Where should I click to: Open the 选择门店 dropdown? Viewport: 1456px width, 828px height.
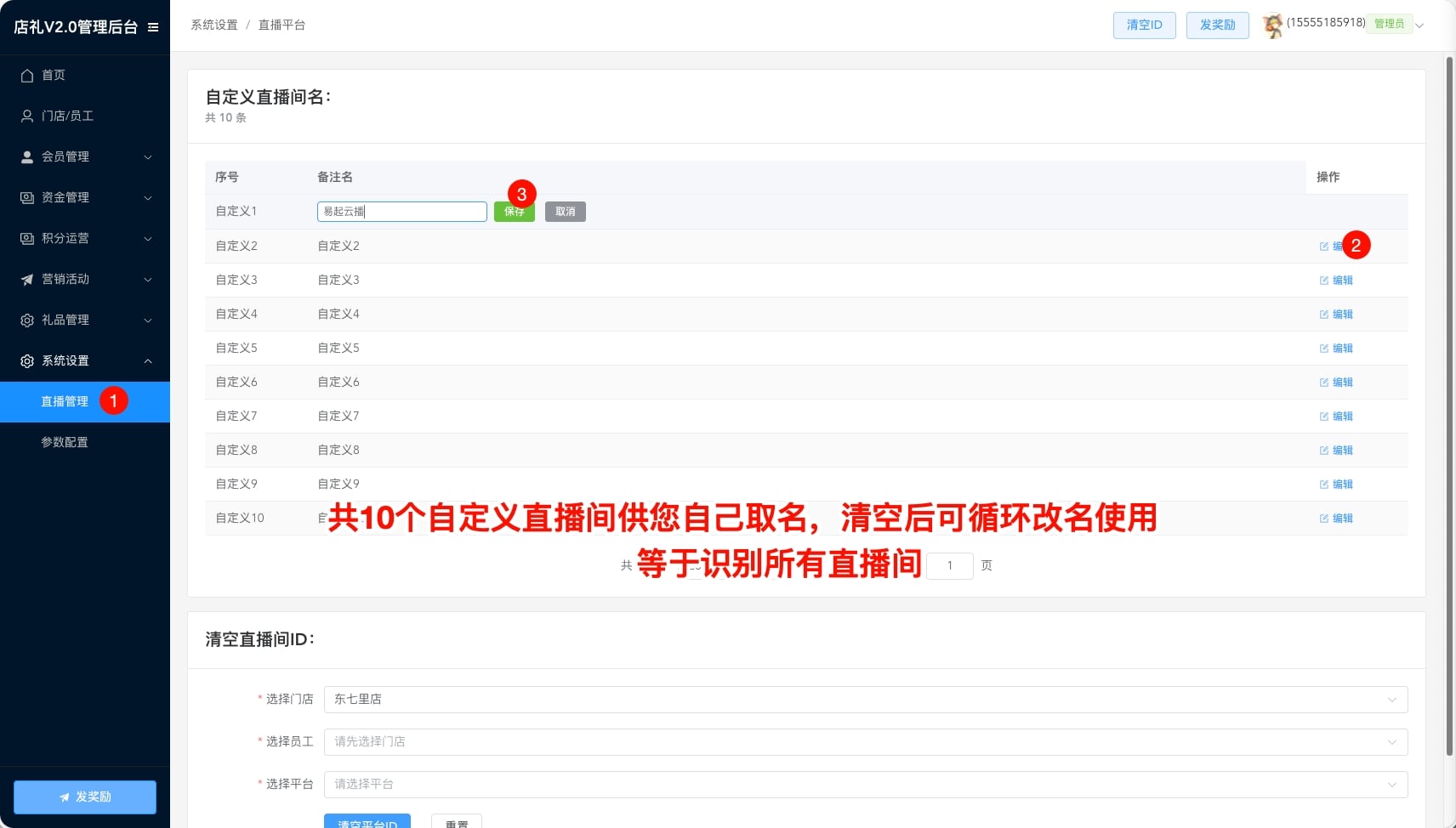[x=865, y=700]
